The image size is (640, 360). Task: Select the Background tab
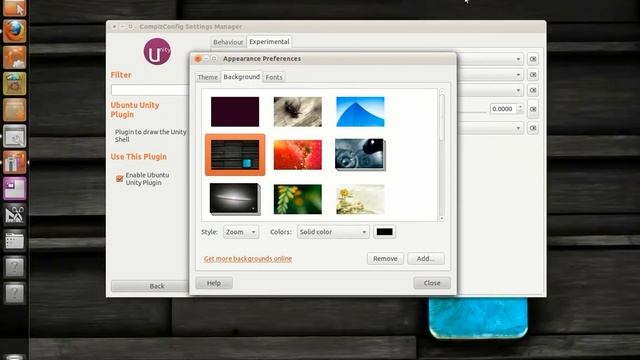pos(242,77)
